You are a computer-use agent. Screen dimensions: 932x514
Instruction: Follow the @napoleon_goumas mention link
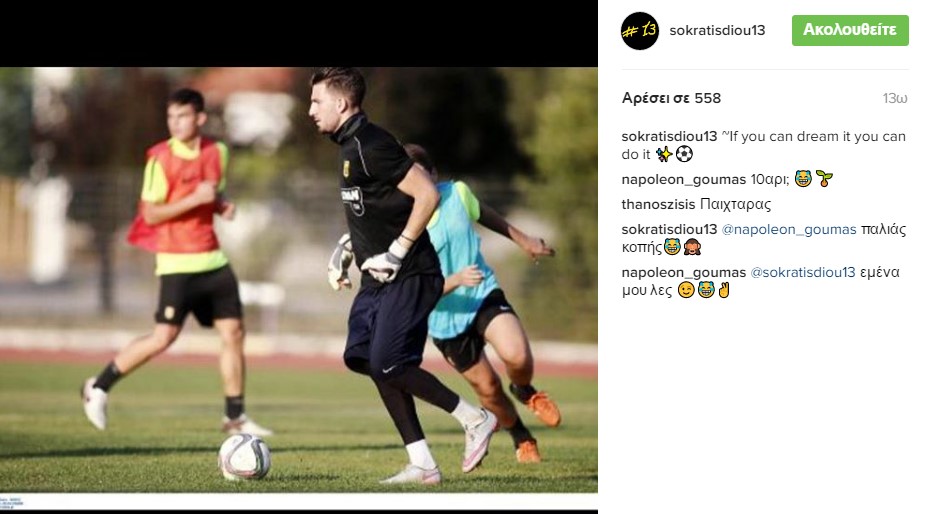coord(789,229)
